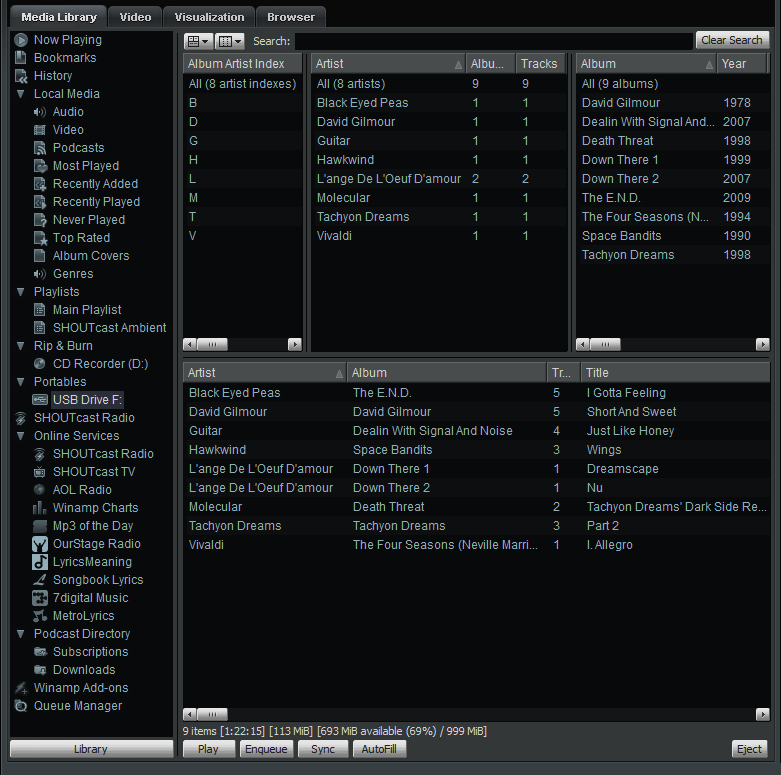The width and height of the screenshot is (781, 775).
Task: Open the view mode dropdown left of Search
Action: [198, 41]
